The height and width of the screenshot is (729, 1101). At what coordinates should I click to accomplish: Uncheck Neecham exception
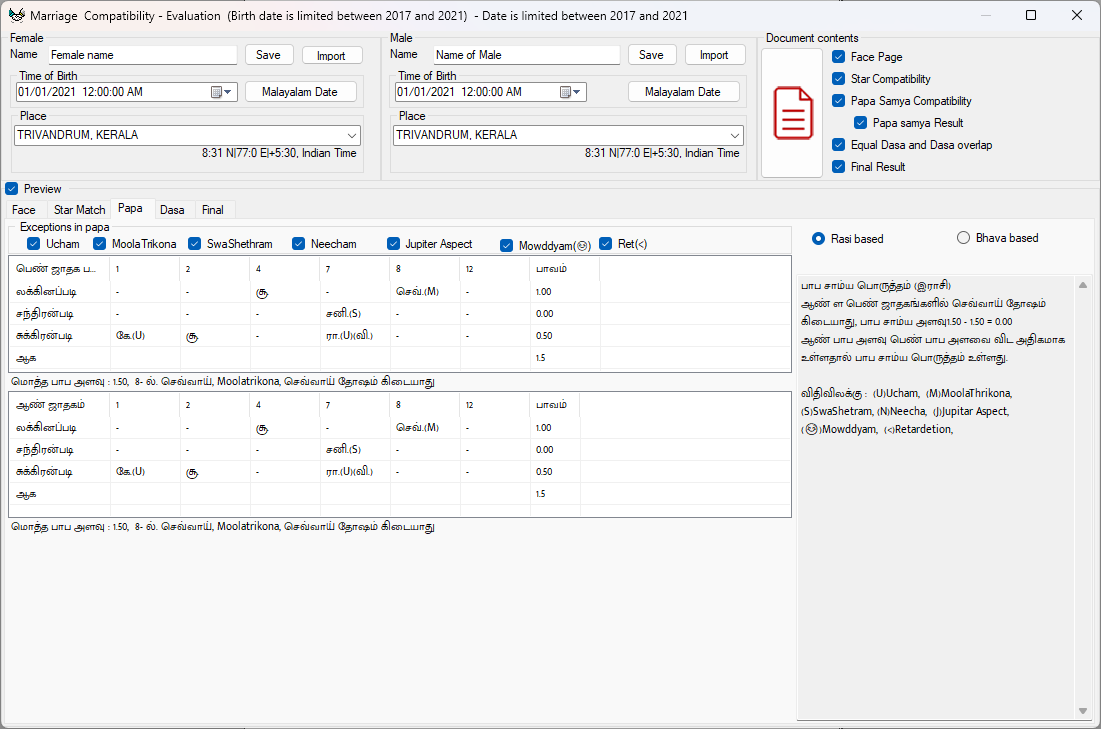point(298,244)
